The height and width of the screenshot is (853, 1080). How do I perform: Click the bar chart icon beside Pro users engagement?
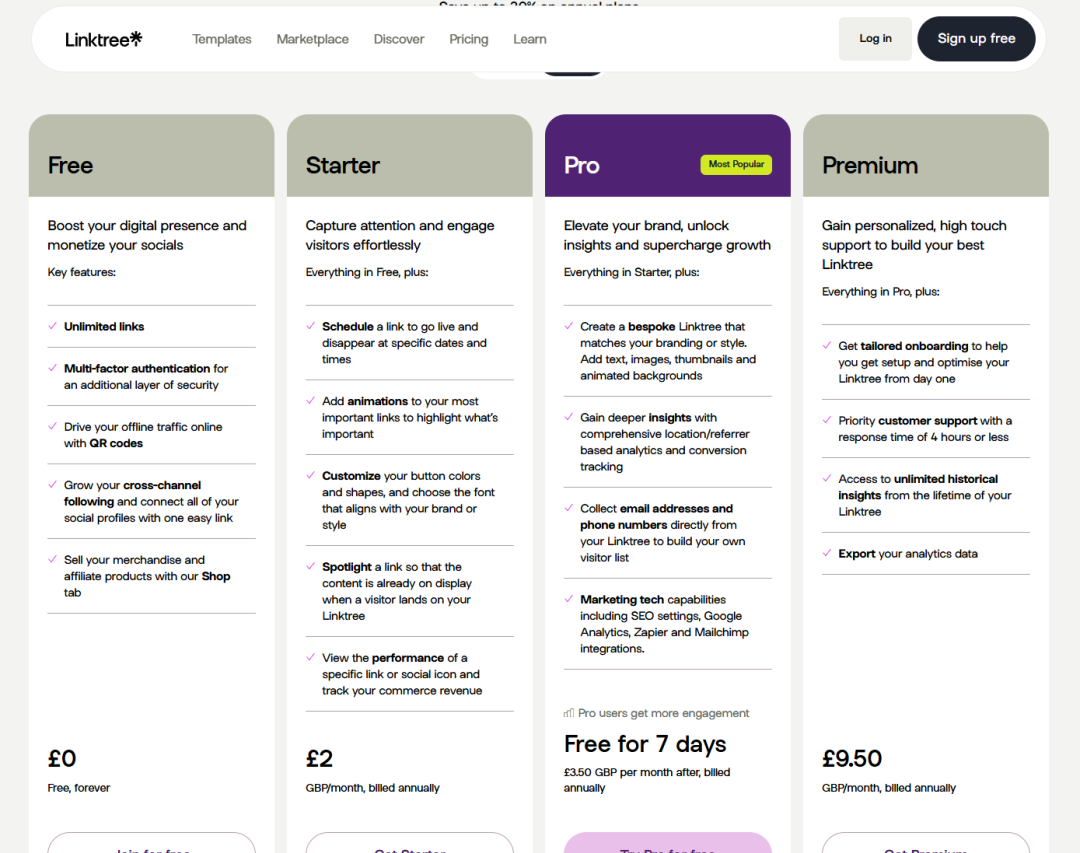(x=568, y=713)
